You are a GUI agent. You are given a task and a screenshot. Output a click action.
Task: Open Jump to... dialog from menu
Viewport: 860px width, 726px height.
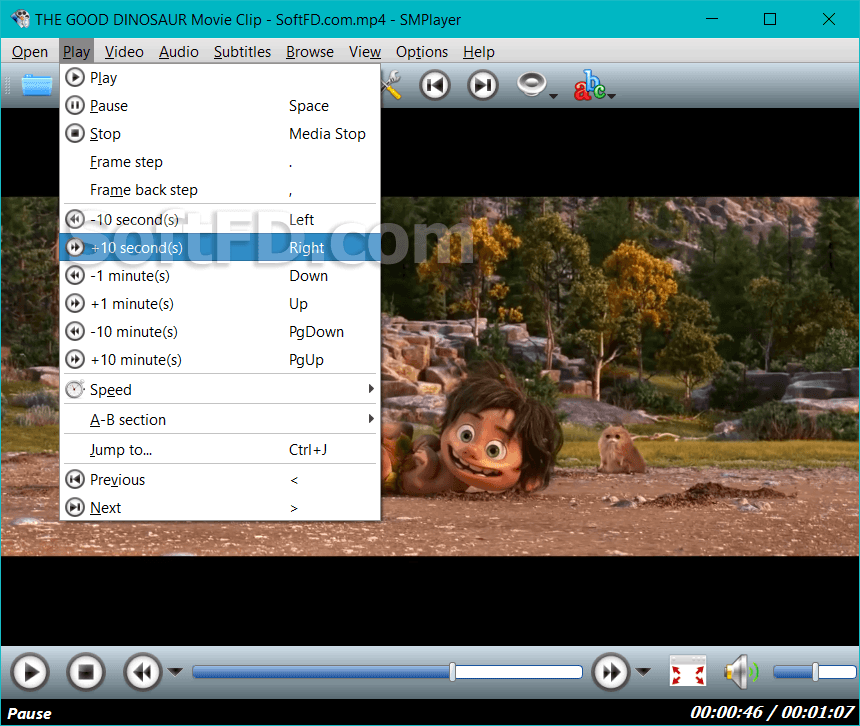pos(220,450)
